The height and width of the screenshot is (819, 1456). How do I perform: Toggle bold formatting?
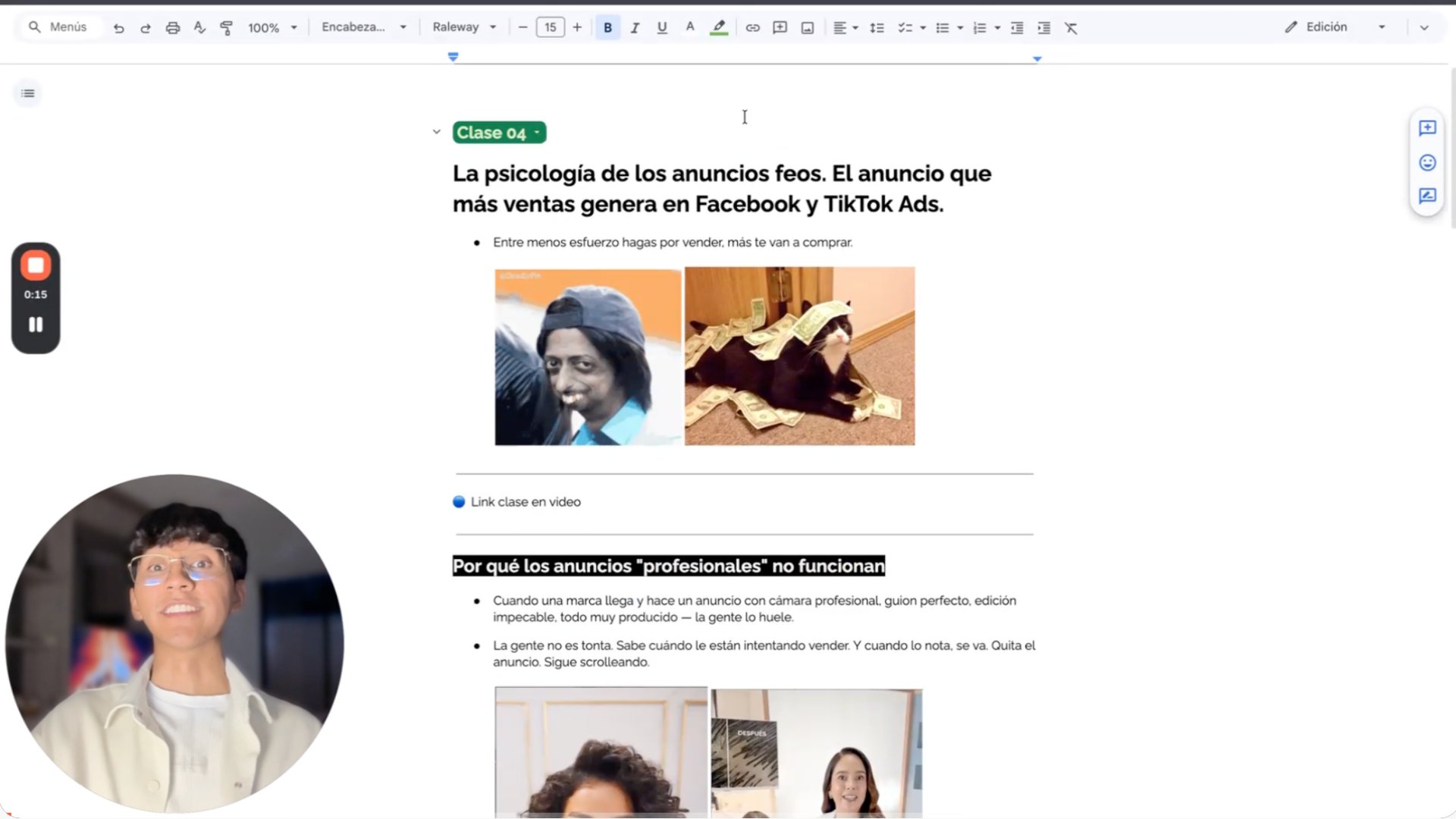pyautogui.click(x=607, y=28)
